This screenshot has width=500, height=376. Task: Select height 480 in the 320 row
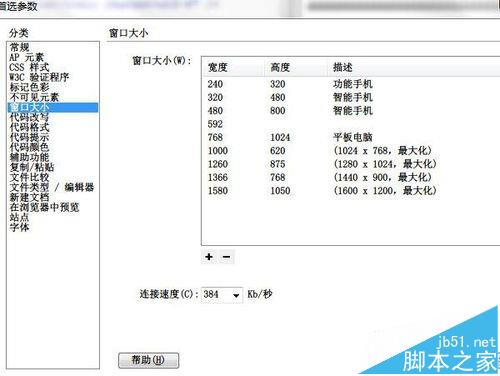[278, 97]
